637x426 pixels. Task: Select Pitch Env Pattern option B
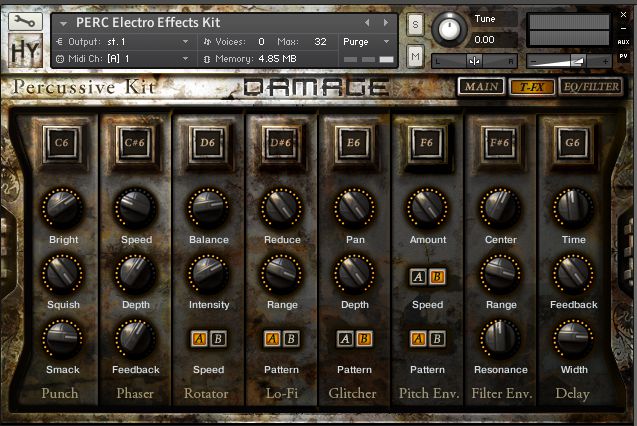click(x=437, y=339)
